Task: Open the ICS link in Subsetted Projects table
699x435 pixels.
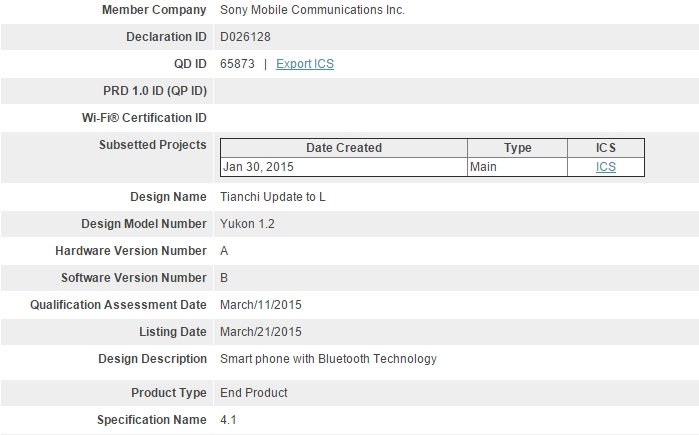Action: pos(606,167)
